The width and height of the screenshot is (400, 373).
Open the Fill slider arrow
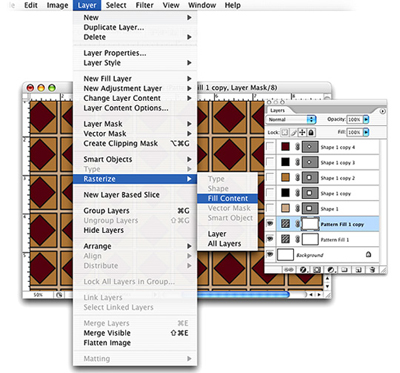point(366,132)
